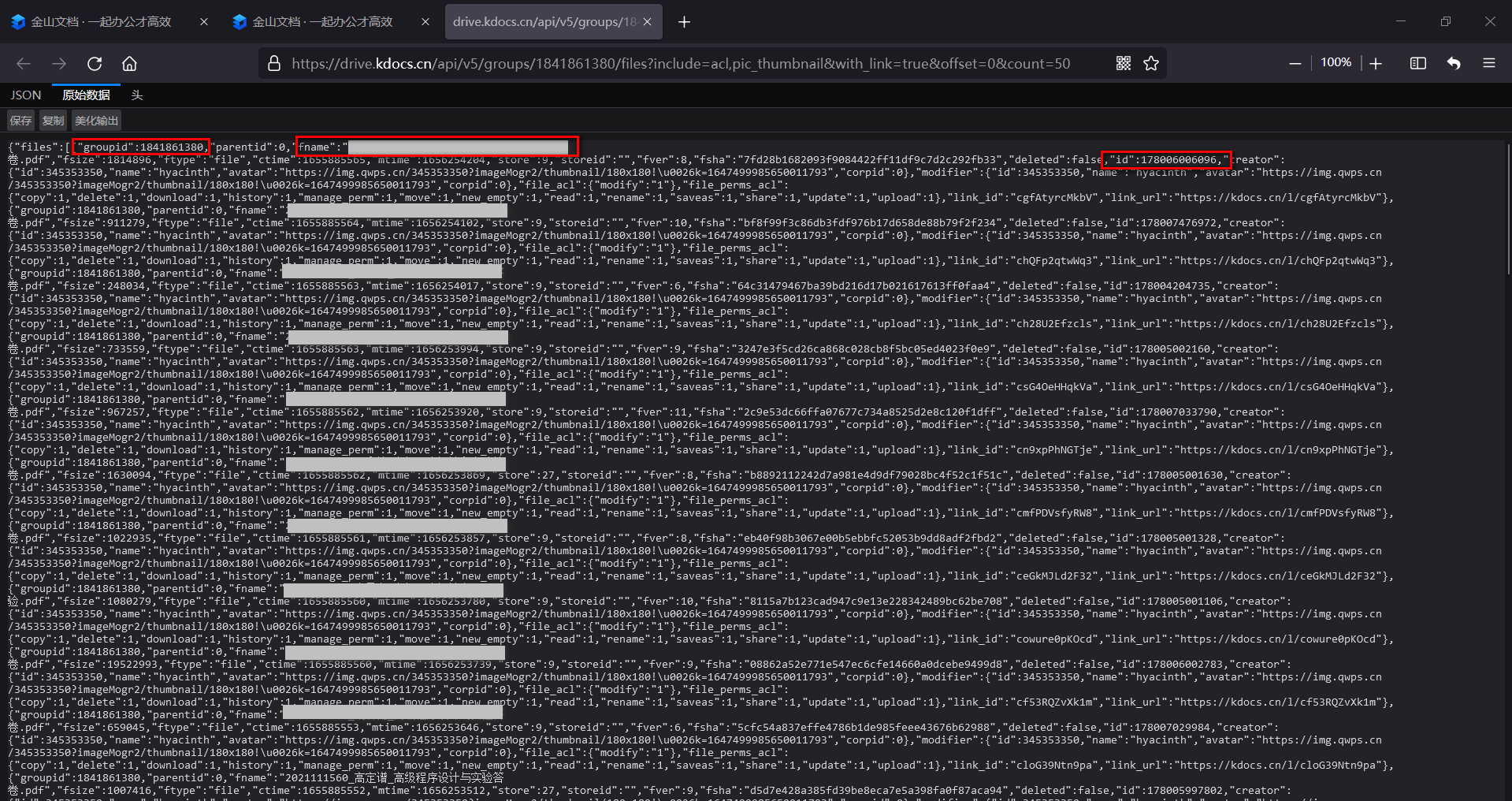The image size is (1512, 801).
Task: Close the first 金山文档 tab
Action: tap(204, 22)
